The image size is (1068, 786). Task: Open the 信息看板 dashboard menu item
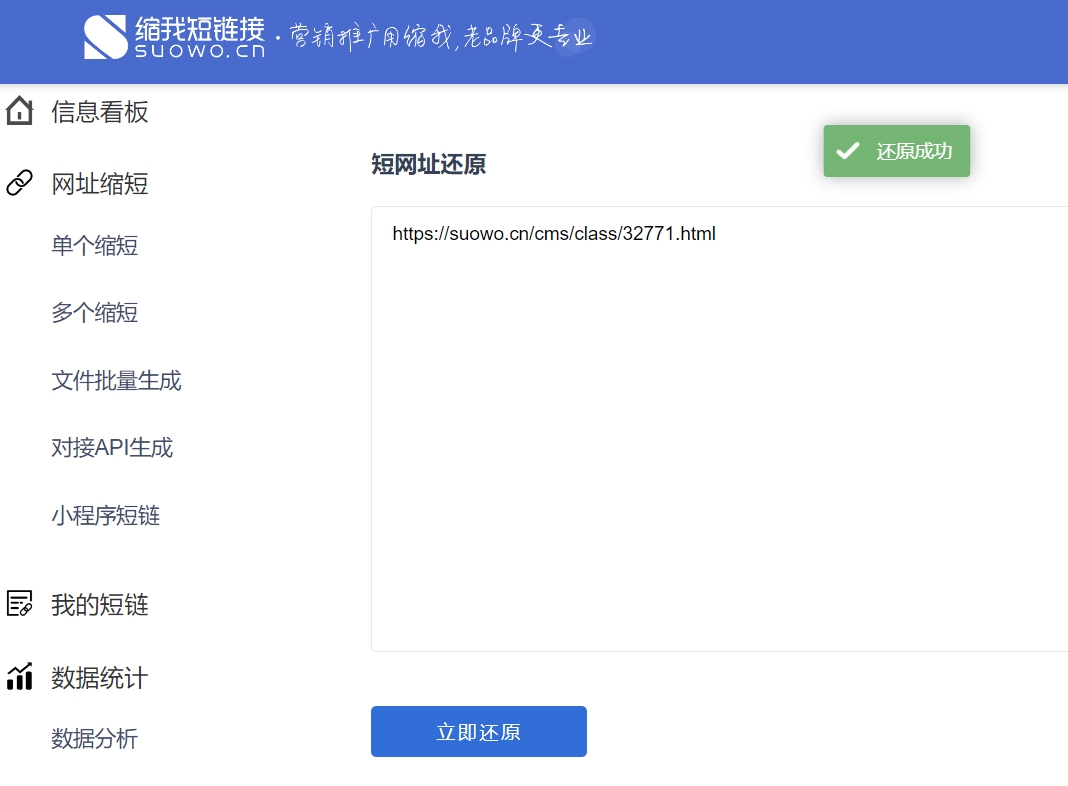pos(100,112)
